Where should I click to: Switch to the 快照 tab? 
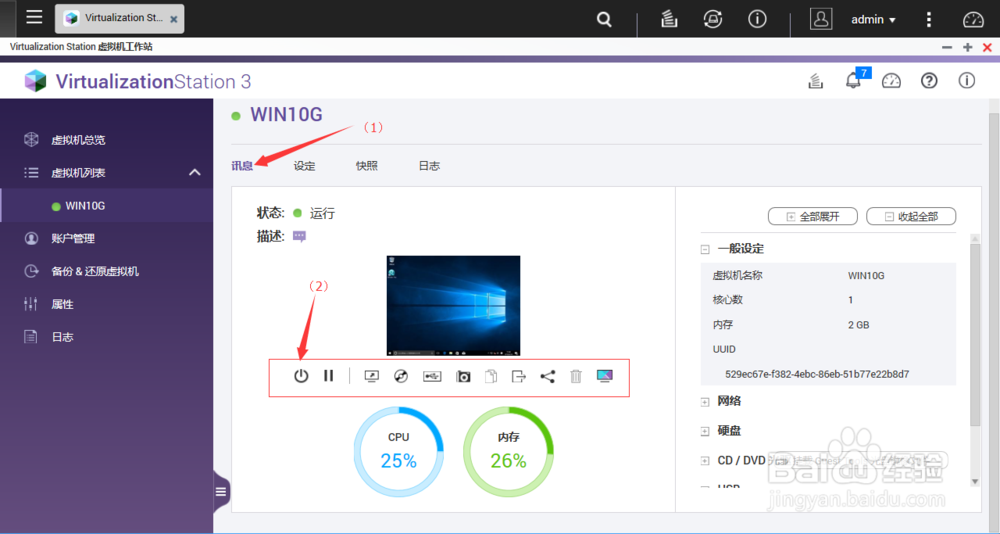(x=367, y=166)
